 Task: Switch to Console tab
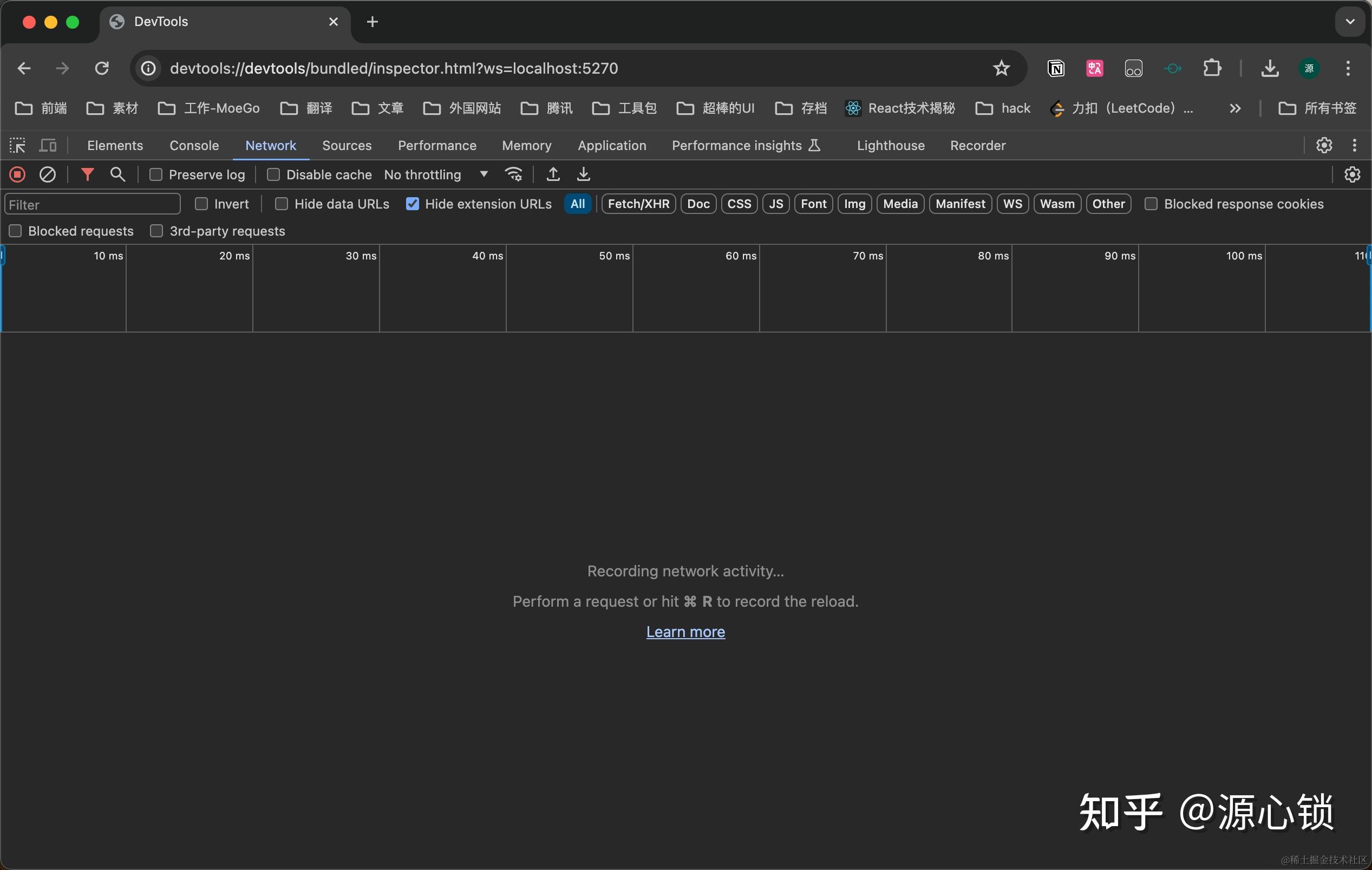(194, 145)
